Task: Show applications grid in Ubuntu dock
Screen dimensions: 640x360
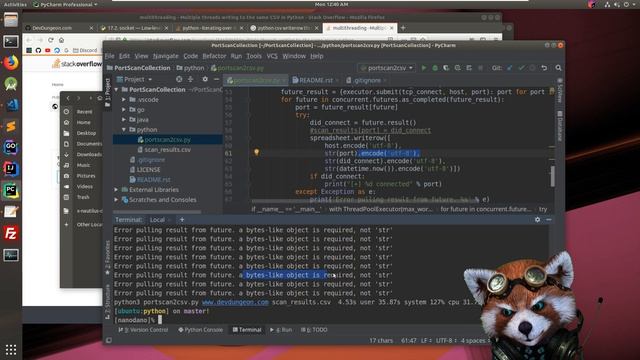Action: pyautogui.click(x=11, y=350)
